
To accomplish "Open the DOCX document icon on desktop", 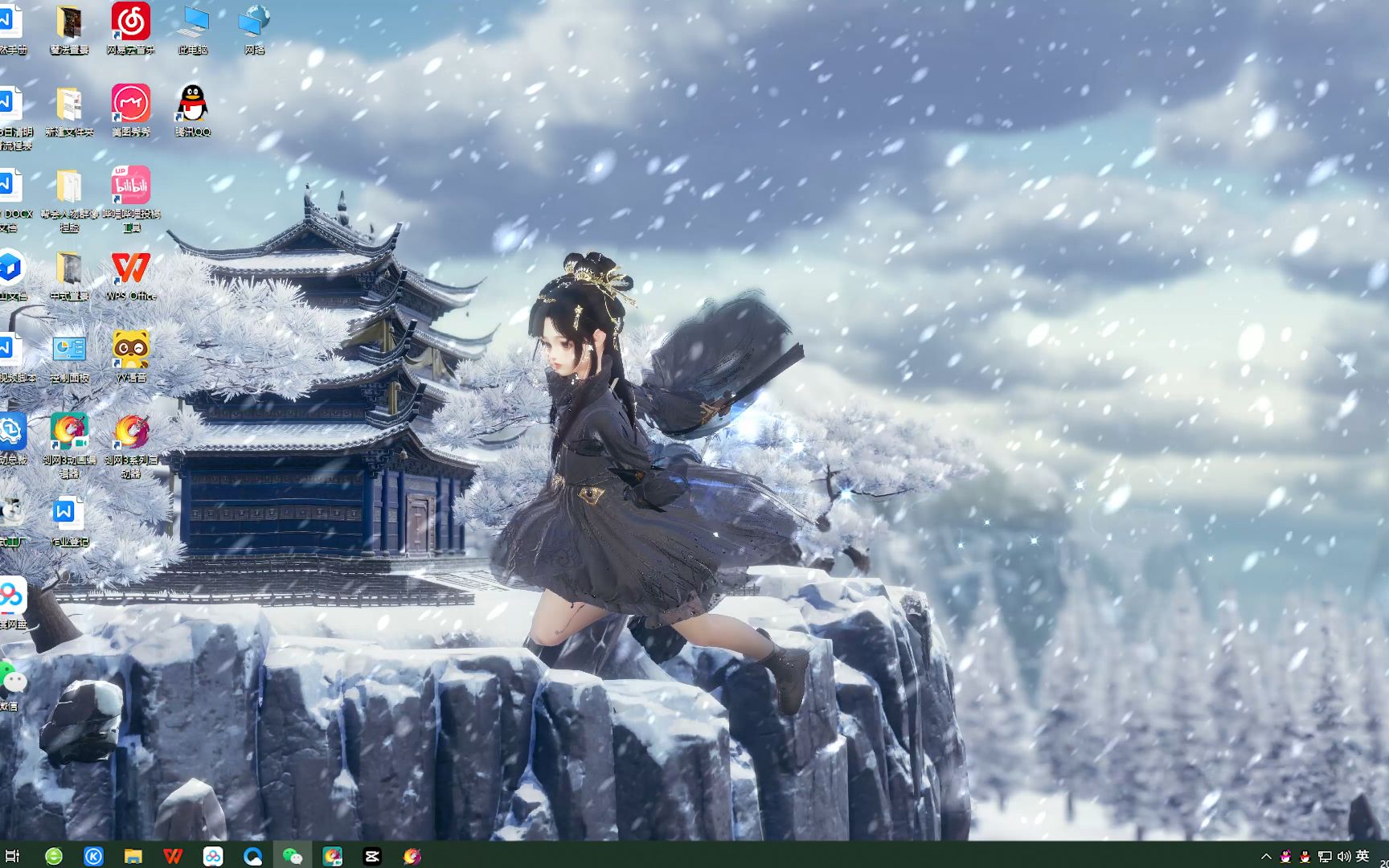I will [13, 199].
